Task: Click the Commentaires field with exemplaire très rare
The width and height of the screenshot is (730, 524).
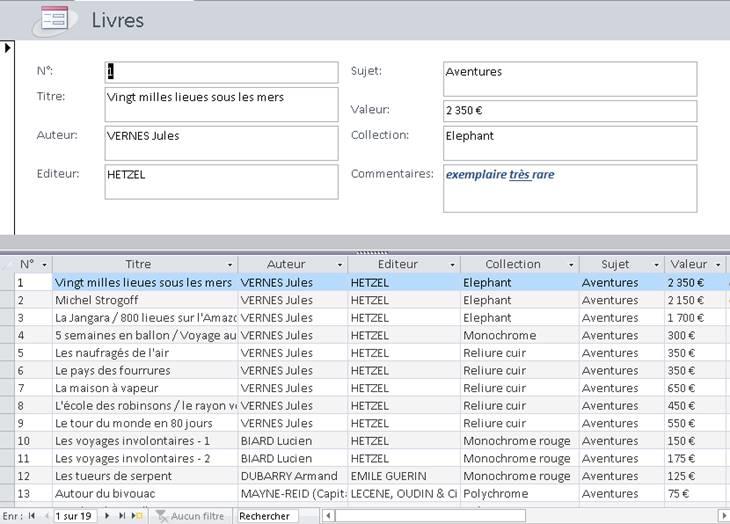Action: click(569, 188)
